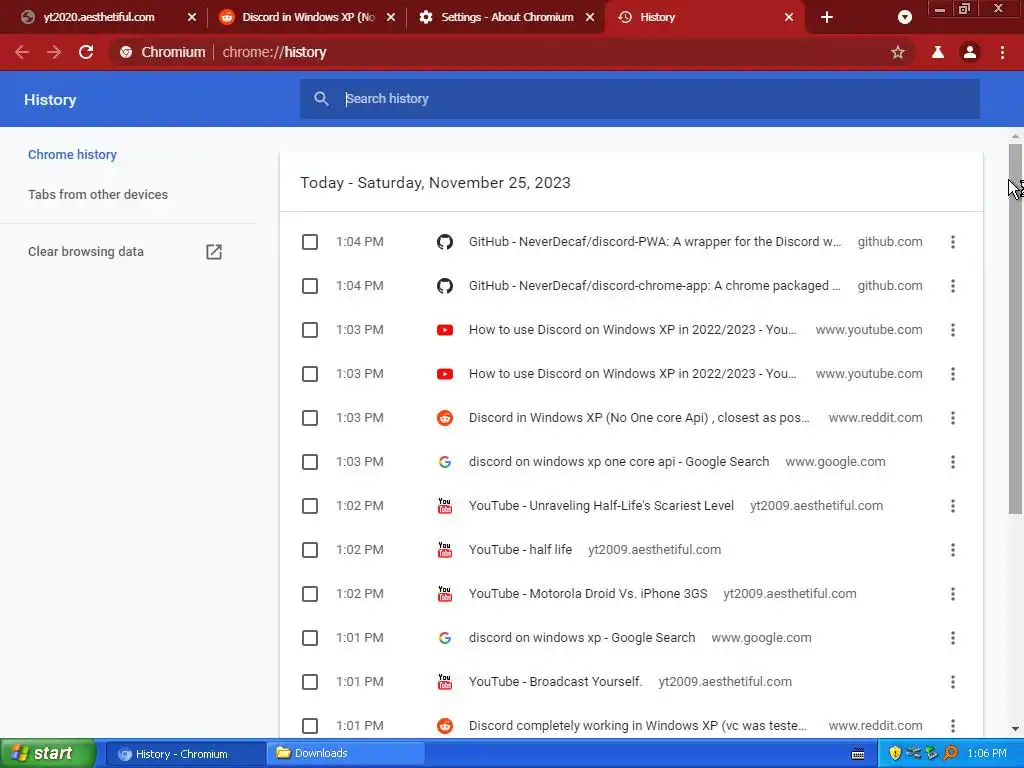This screenshot has width=1024, height=768.
Task: Open the experiments flask icon
Action: 937,52
